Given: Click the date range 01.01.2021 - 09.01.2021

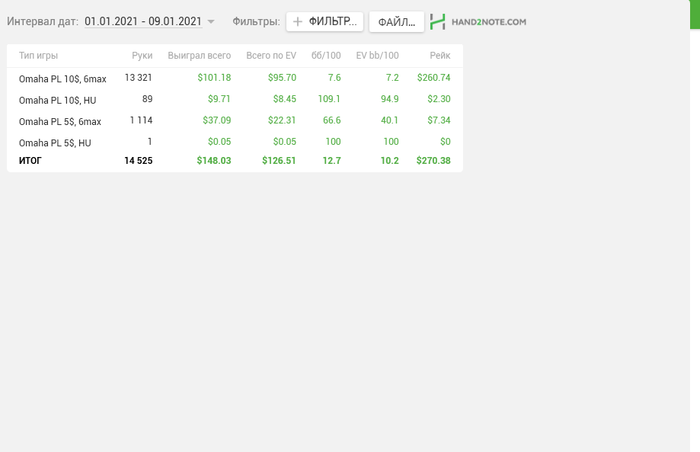Looking at the screenshot, I should pos(143,21).
